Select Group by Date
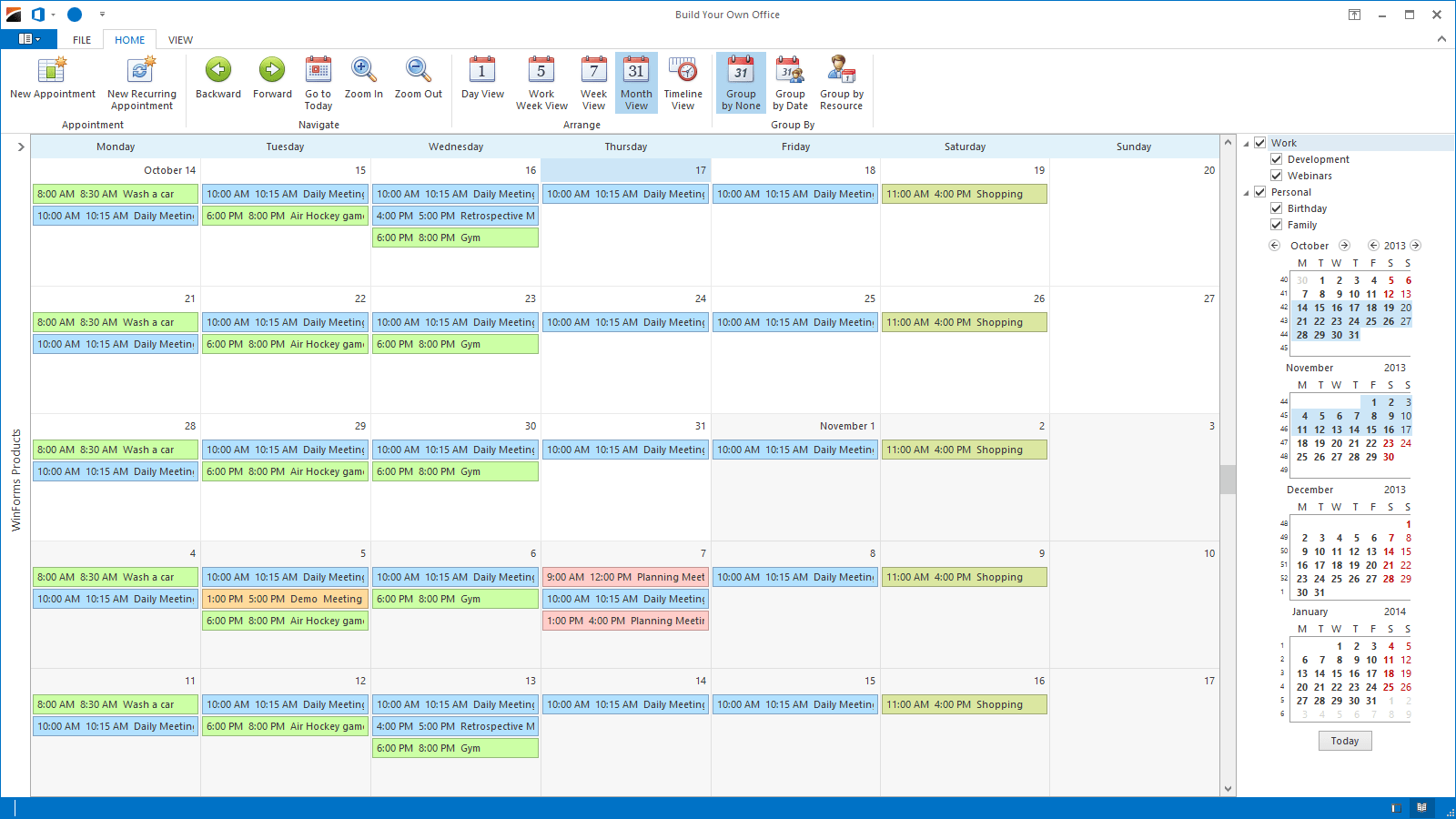1456x819 pixels. (790, 83)
